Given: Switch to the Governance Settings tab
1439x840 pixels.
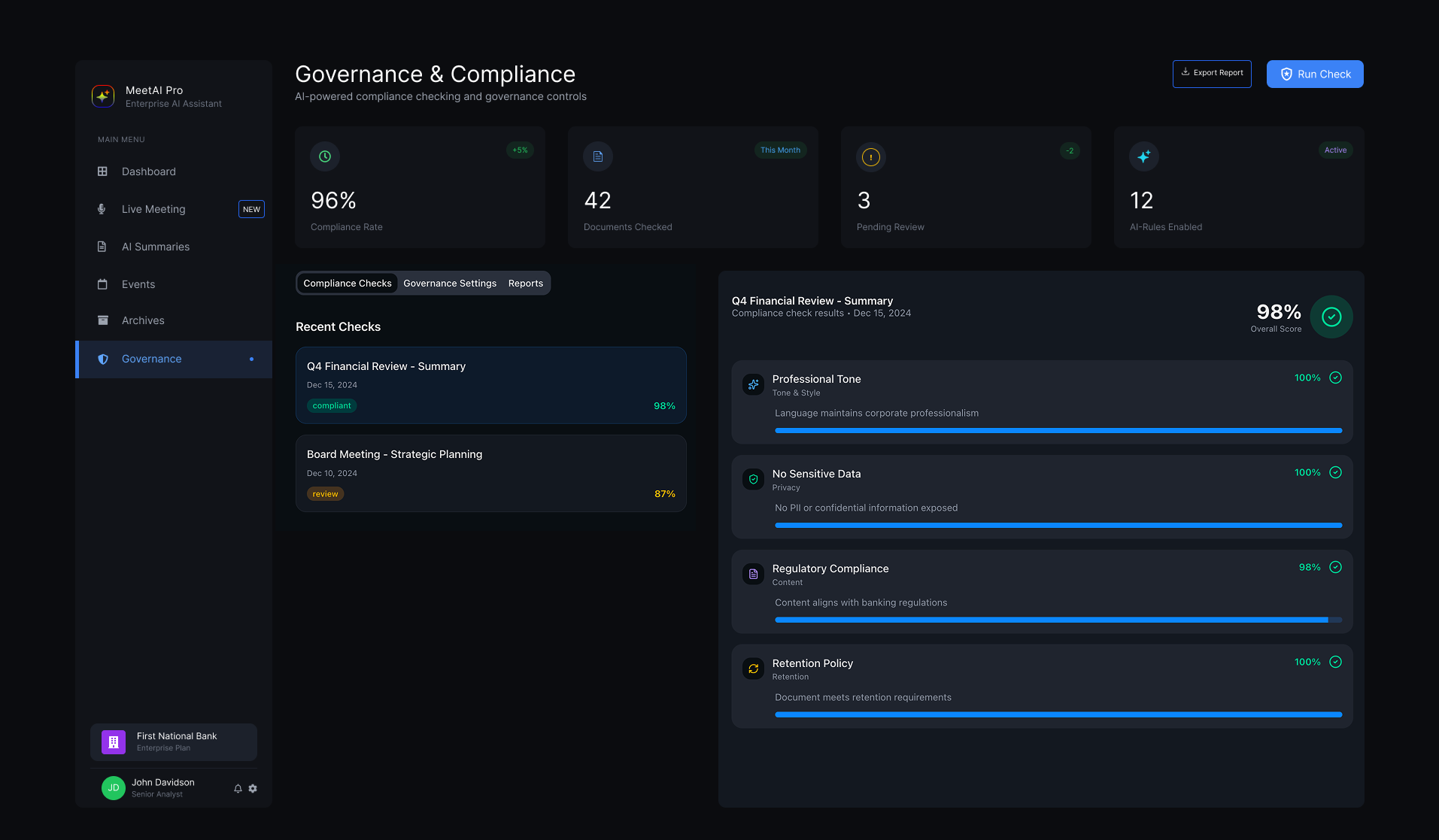Looking at the screenshot, I should coord(449,283).
